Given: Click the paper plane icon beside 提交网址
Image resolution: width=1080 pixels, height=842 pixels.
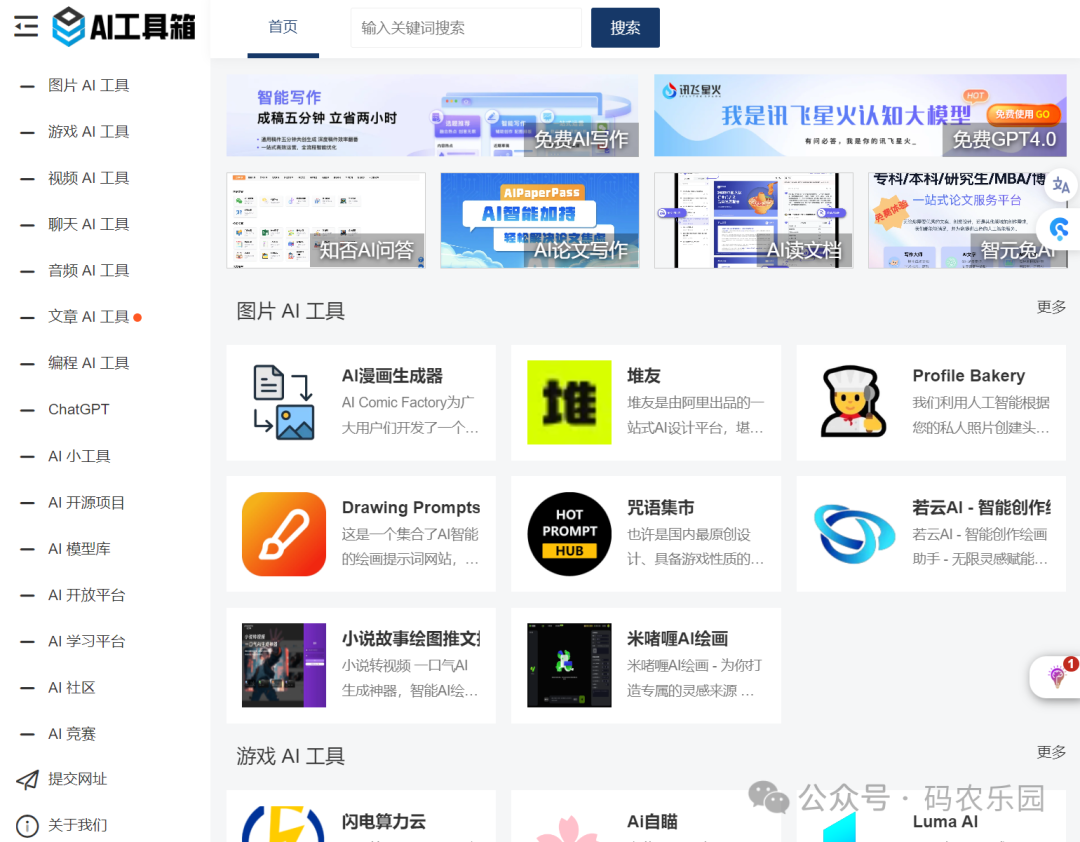Looking at the screenshot, I should 28,780.
